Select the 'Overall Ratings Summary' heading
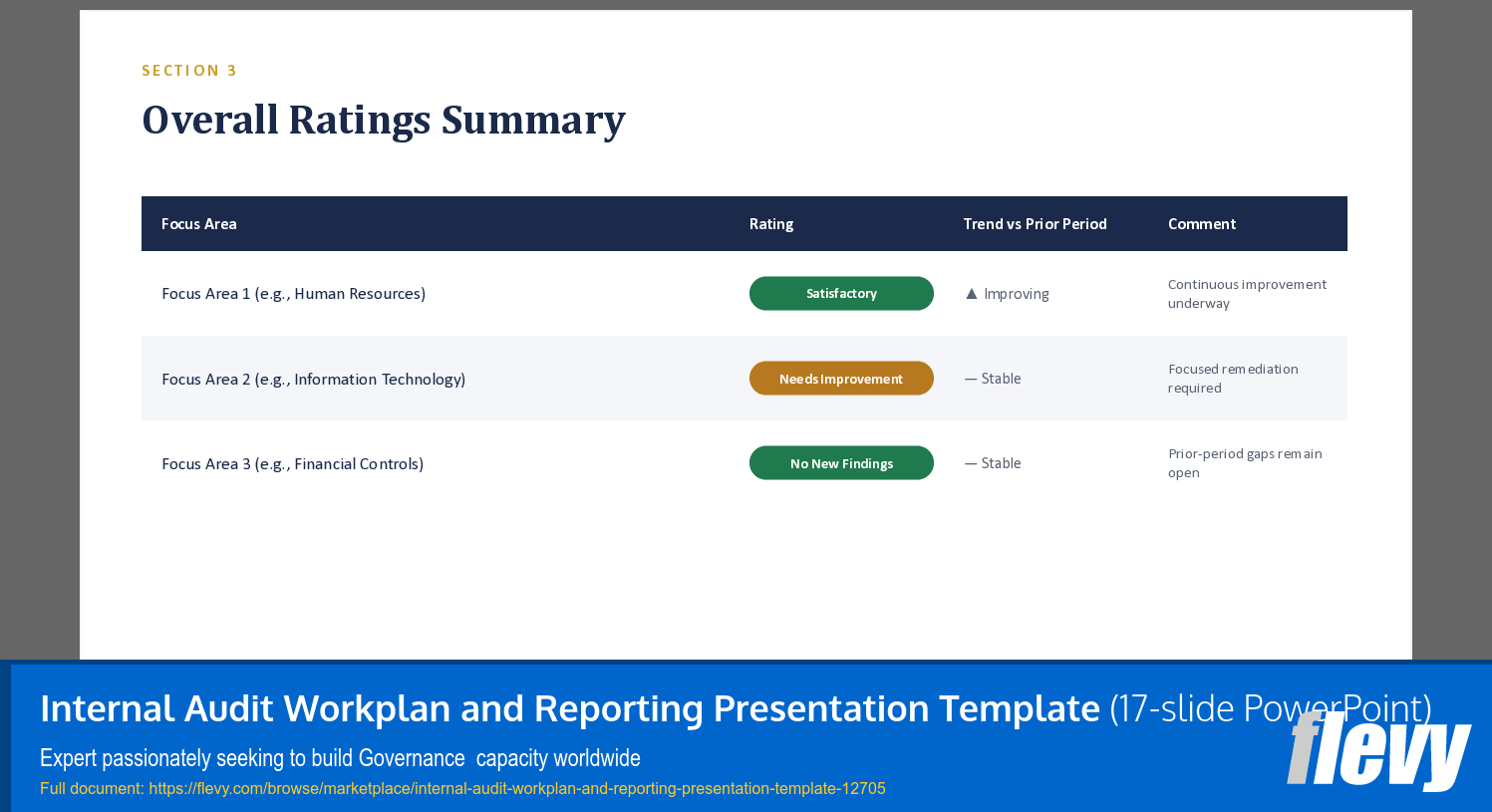 [384, 121]
